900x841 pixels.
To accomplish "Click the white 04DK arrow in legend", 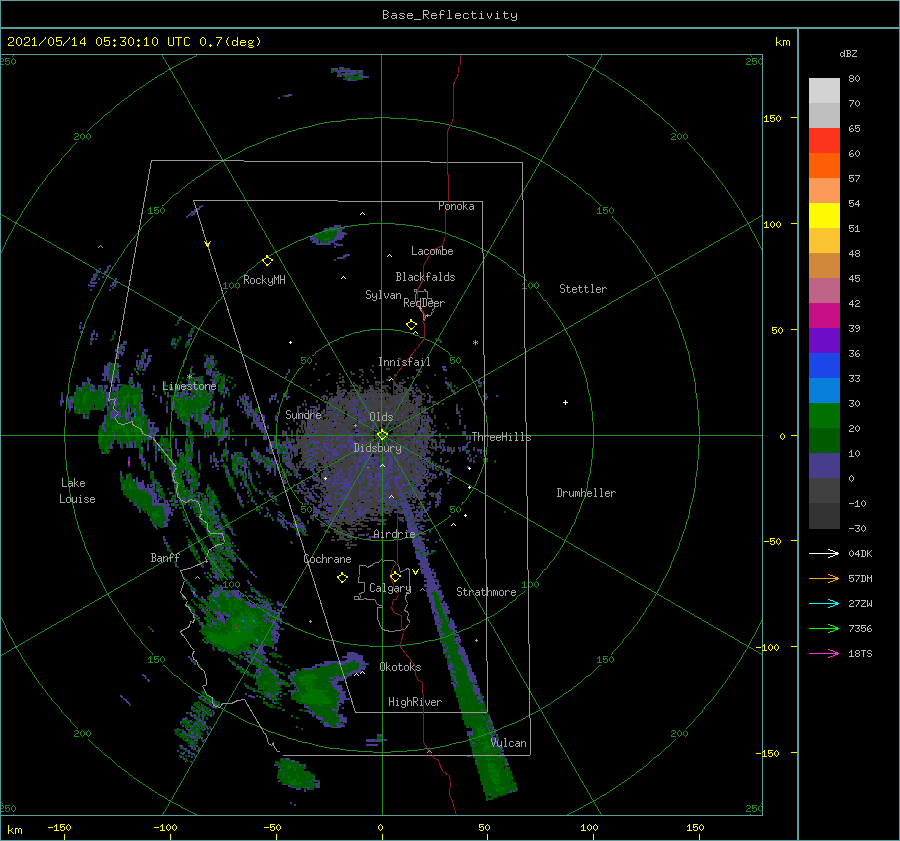I will 824,553.
